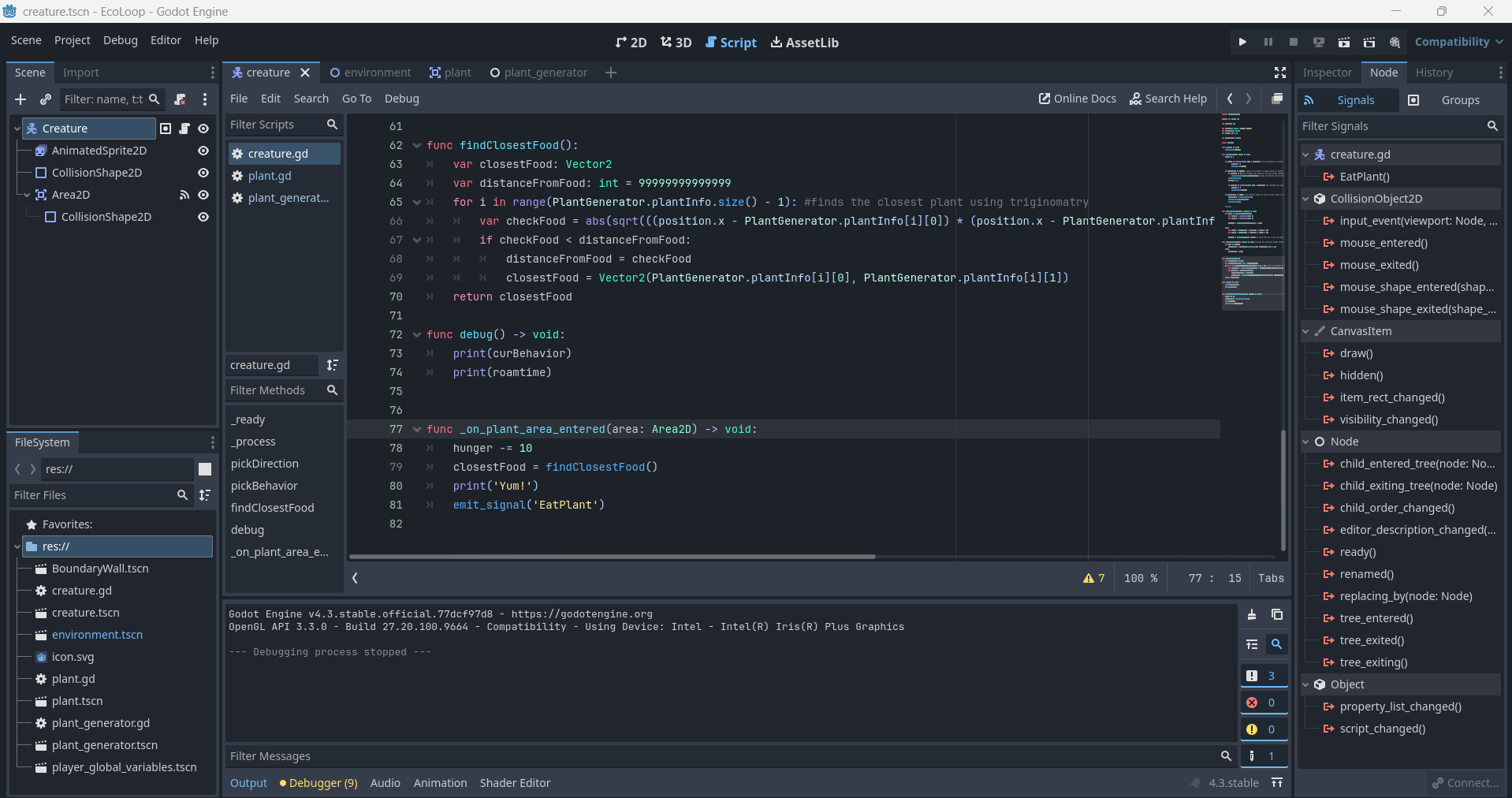This screenshot has height=798, width=1512.
Task: Click the copy output icon in Output panel
Action: coord(1277,615)
